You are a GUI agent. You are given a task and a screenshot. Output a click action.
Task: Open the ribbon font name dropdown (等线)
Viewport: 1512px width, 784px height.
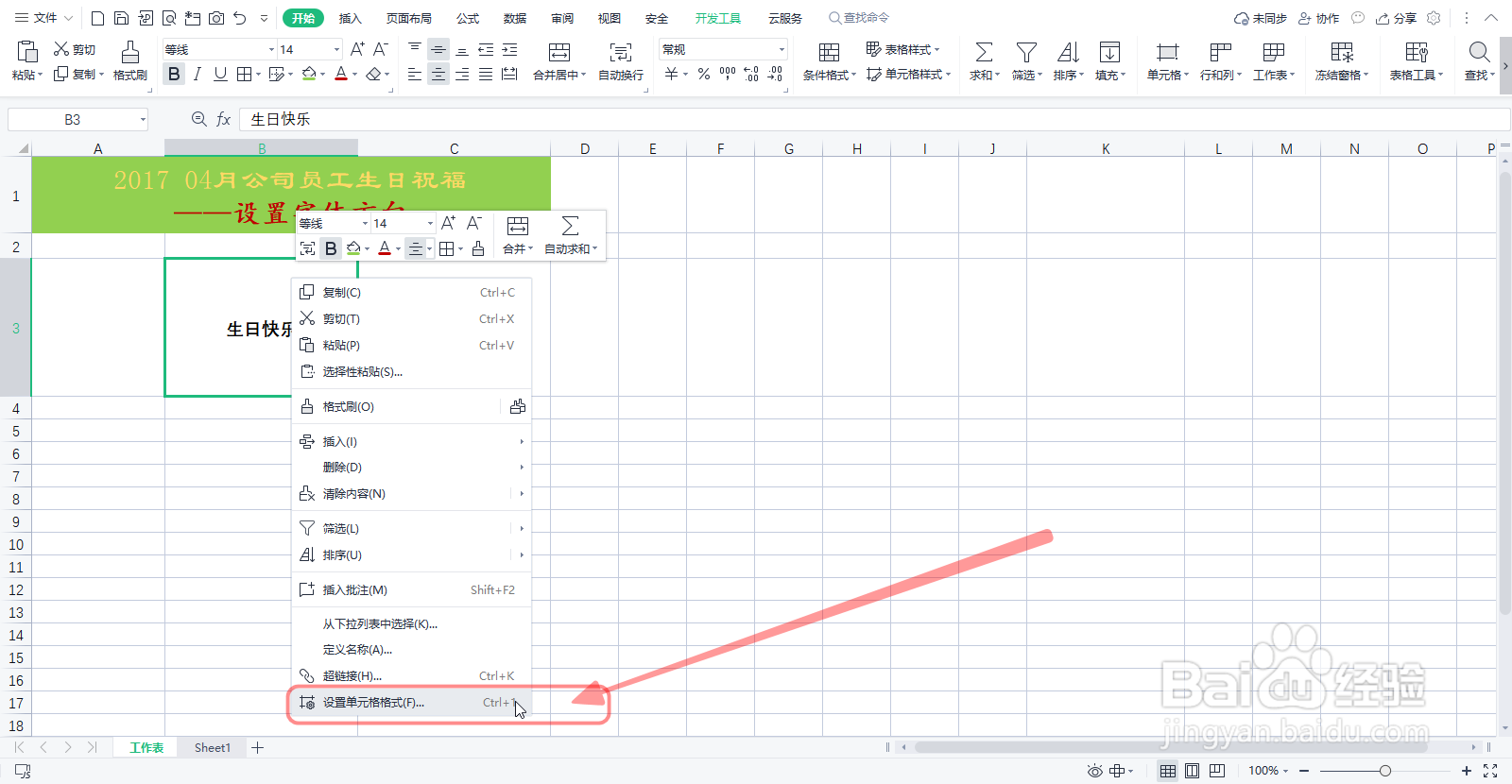coord(271,49)
